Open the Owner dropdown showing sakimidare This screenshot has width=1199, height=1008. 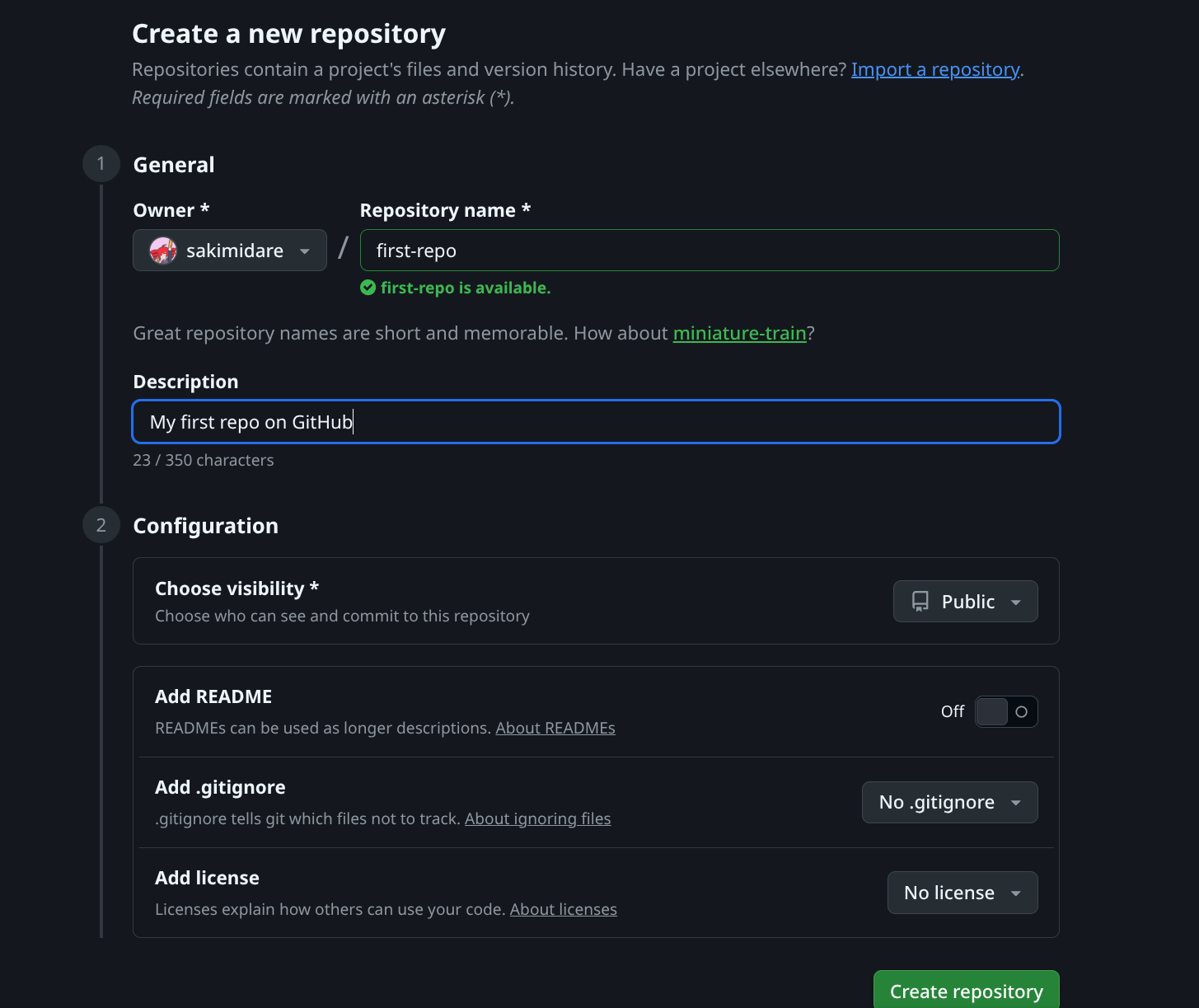(x=230, y=251)
